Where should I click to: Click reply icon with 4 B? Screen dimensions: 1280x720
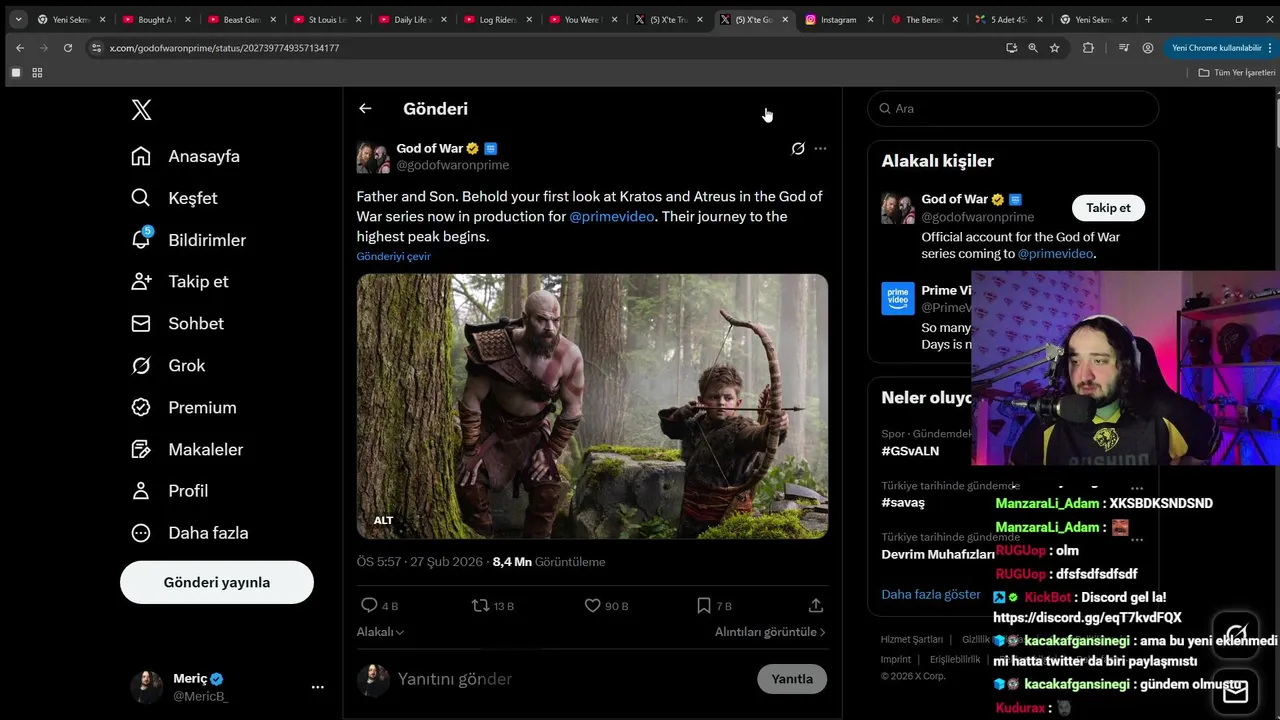368,605
